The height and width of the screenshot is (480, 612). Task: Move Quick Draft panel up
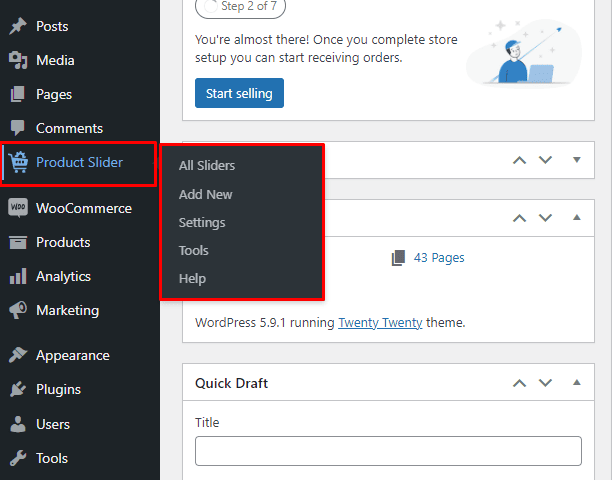pyautogui.click(x=519, y=383)
